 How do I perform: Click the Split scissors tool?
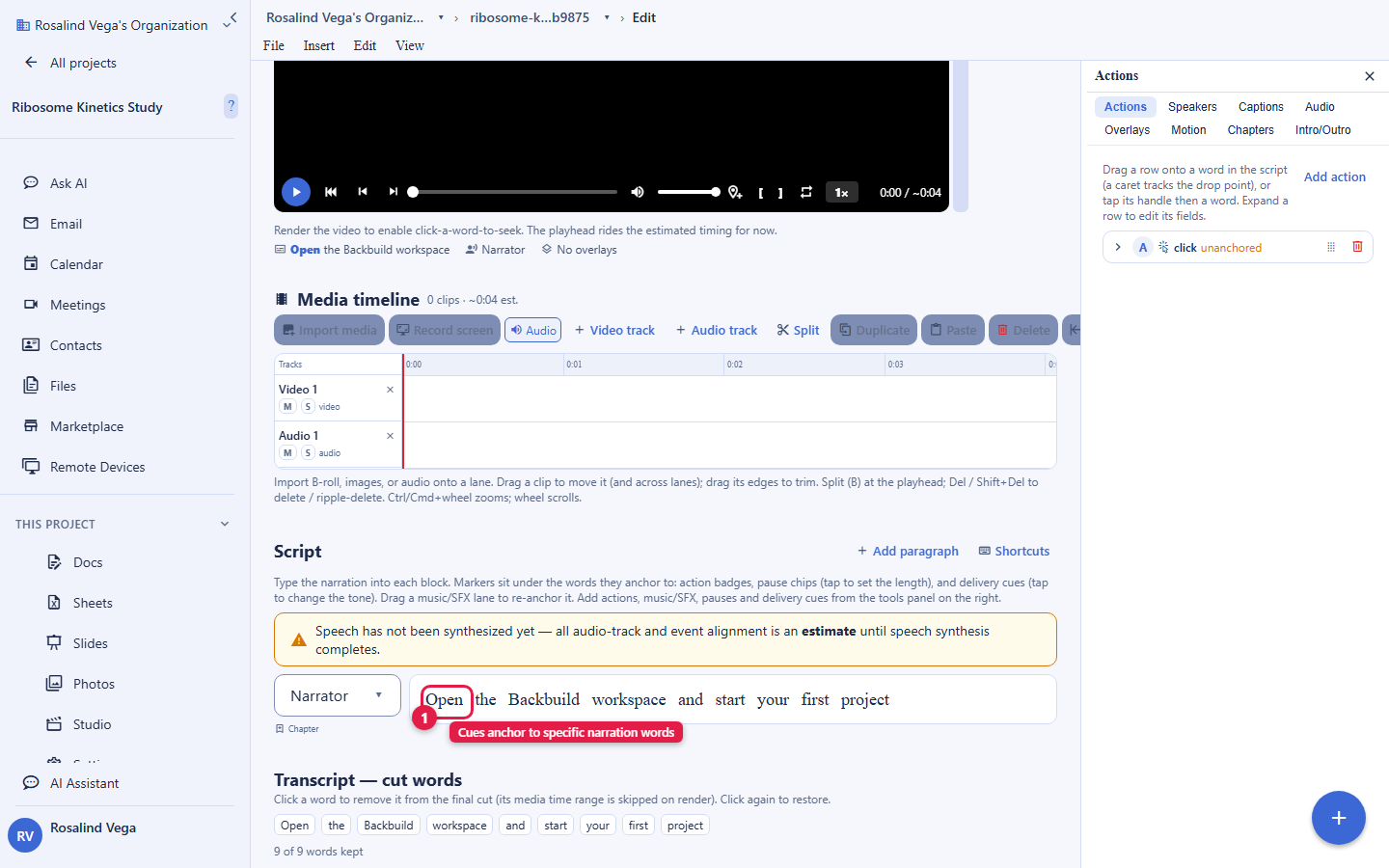(x=798, y=330)
